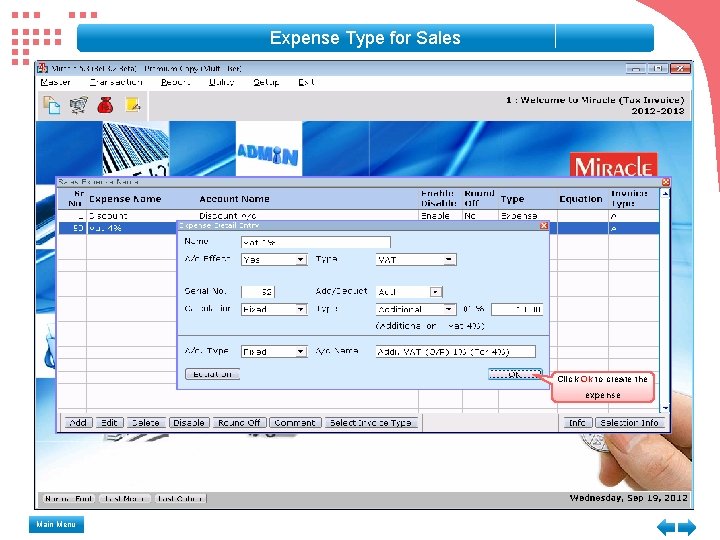The height and width of the screenshot is (540, 720).
Task: Click into the expense Name field
Action: point(315,242)
